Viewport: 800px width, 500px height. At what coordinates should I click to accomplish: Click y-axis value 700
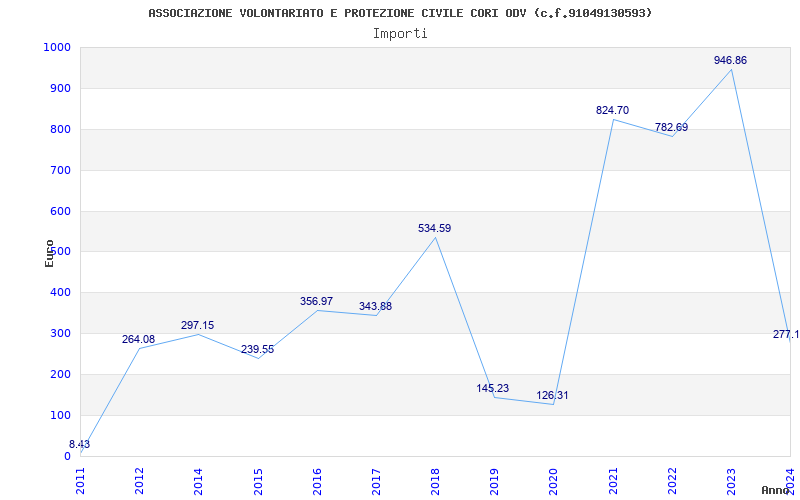click(x=60, y=170)
